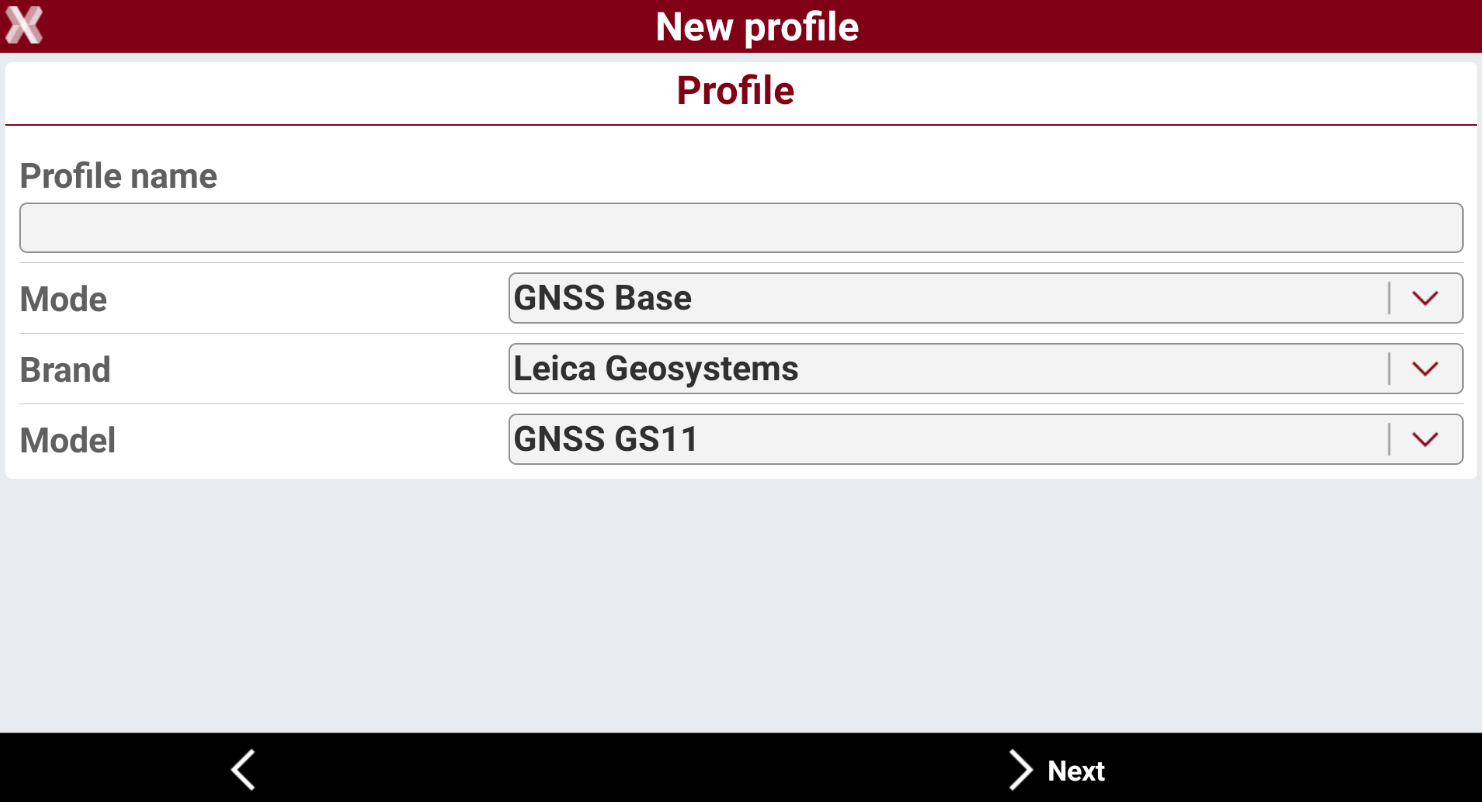Click the 'New profile' title text
This screenshot has width=1482, height=802.
pyautogui.click(x=757, y=26)
